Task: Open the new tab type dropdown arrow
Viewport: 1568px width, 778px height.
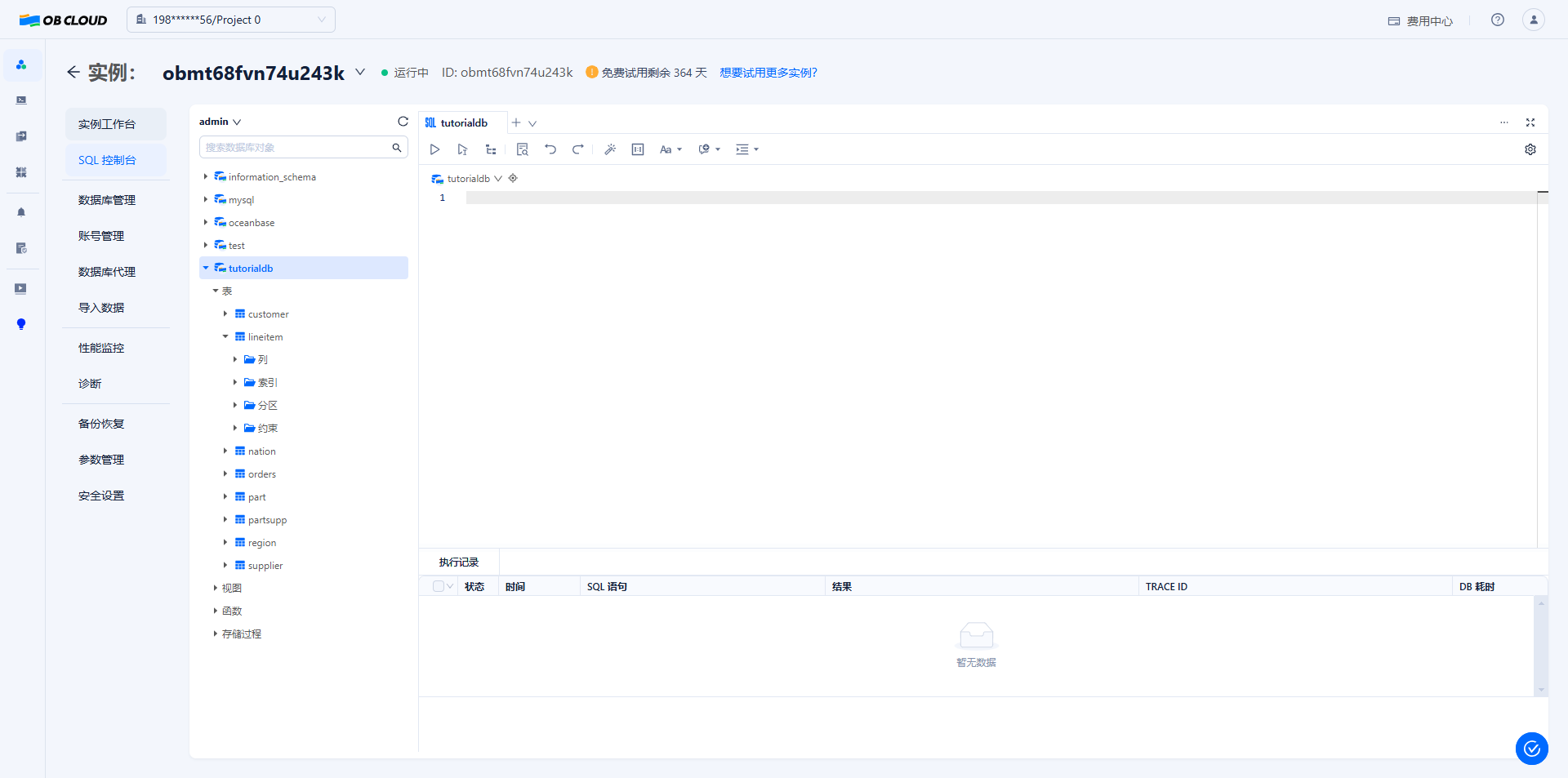Action: (x=532, y=123)
